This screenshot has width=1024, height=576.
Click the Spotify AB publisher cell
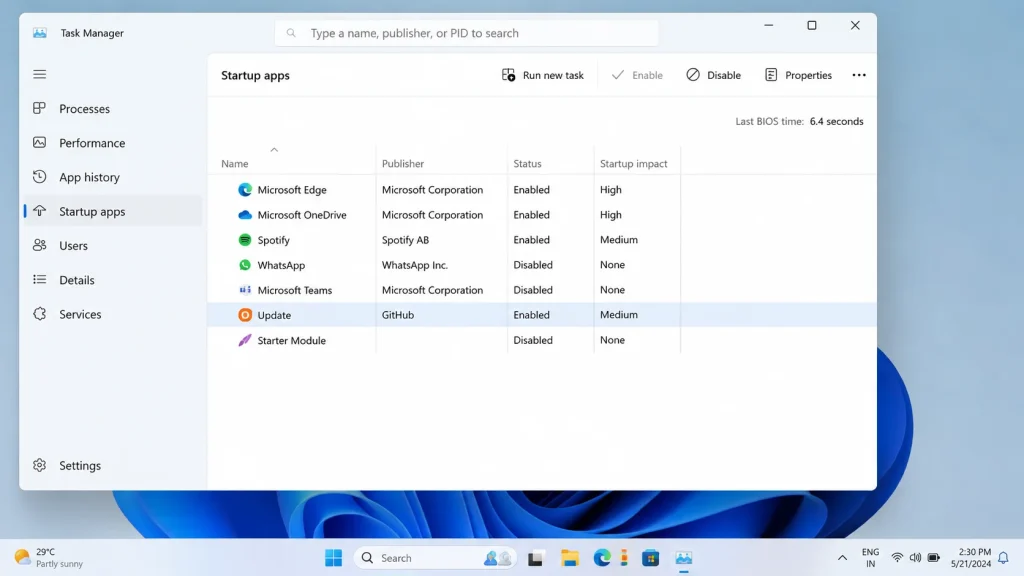coord(406,240)
